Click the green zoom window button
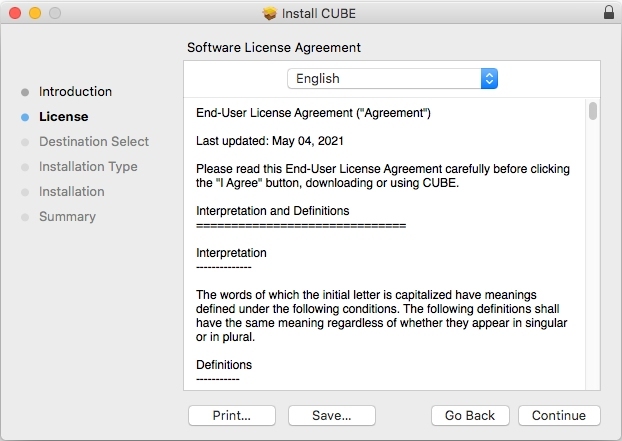 [54, 13]
